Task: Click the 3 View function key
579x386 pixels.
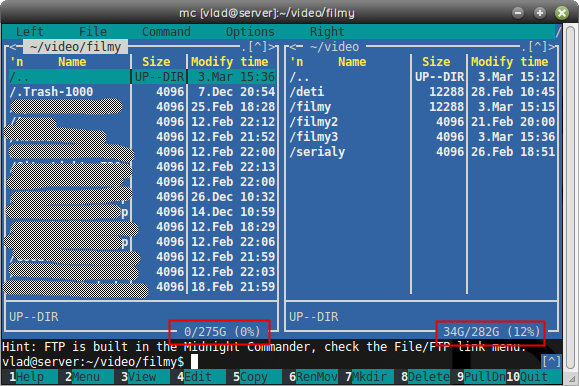Action: pos(142,377)
